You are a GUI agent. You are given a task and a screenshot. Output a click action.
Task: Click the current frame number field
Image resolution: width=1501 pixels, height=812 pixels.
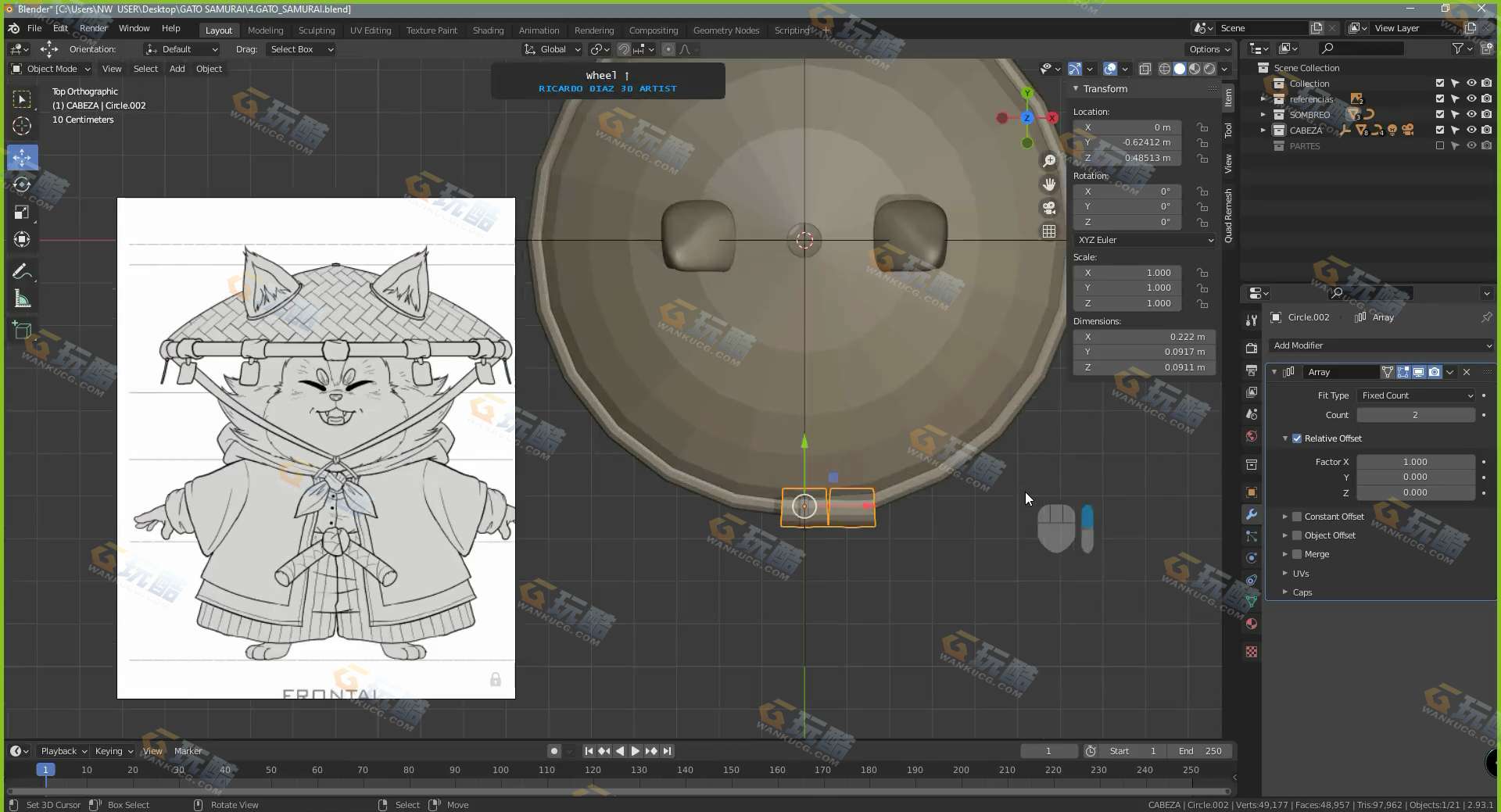[x=1049, y=751]
